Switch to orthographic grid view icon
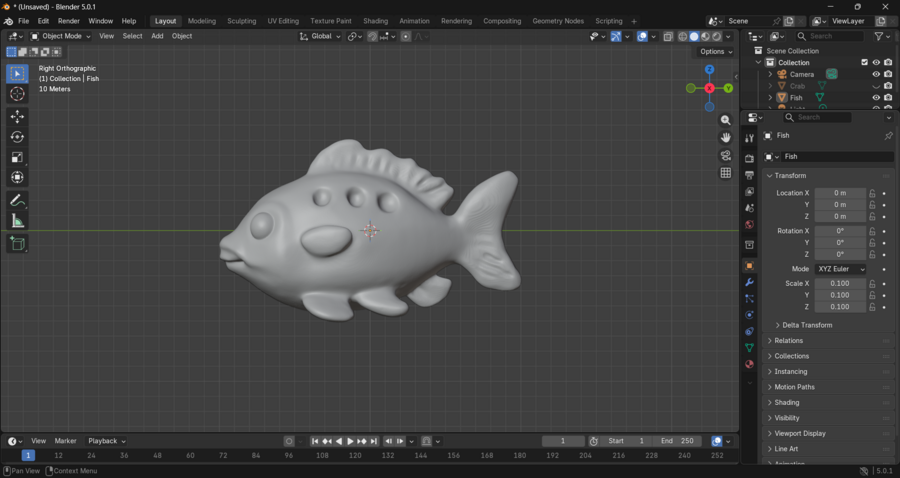Screen dimensions: 900x478 coord(726,173)
